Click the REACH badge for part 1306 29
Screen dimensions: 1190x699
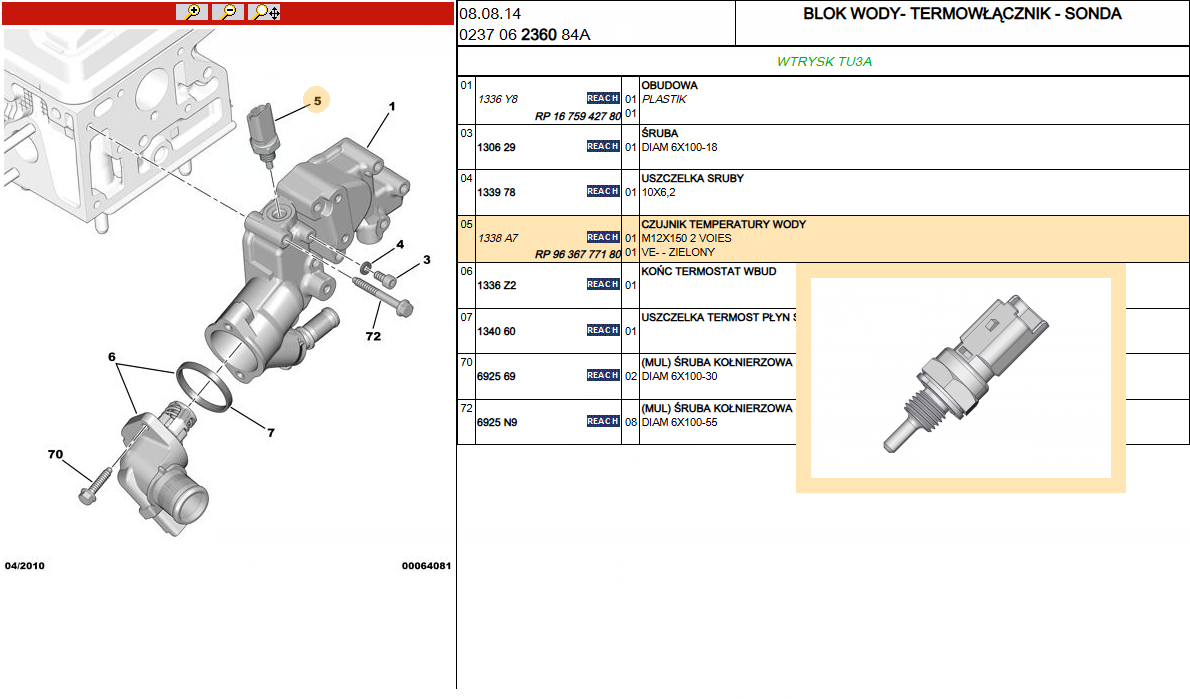[x=603, y=146]
